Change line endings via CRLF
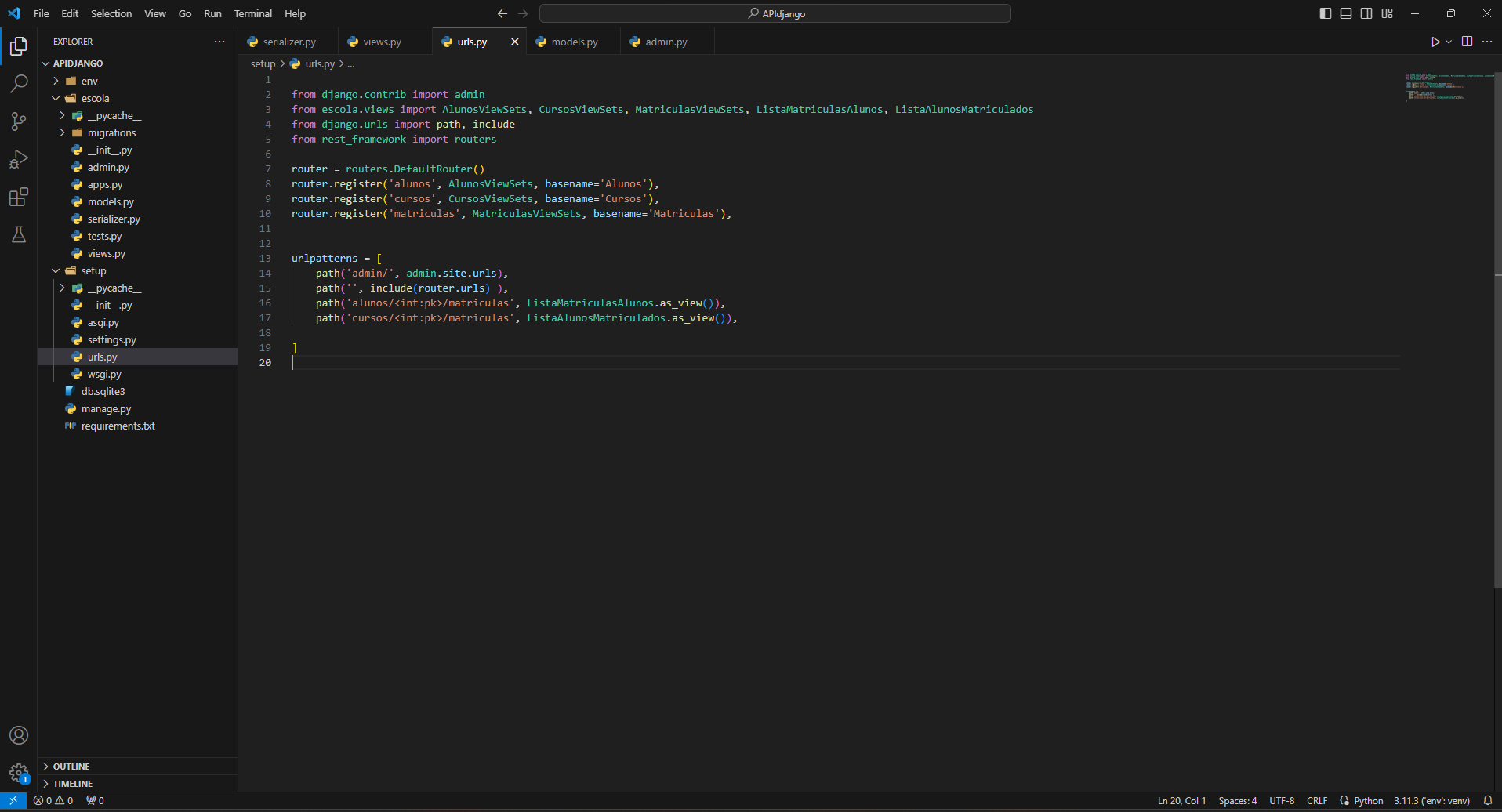Screen dimensions: 1502x812 (1317, 801)
